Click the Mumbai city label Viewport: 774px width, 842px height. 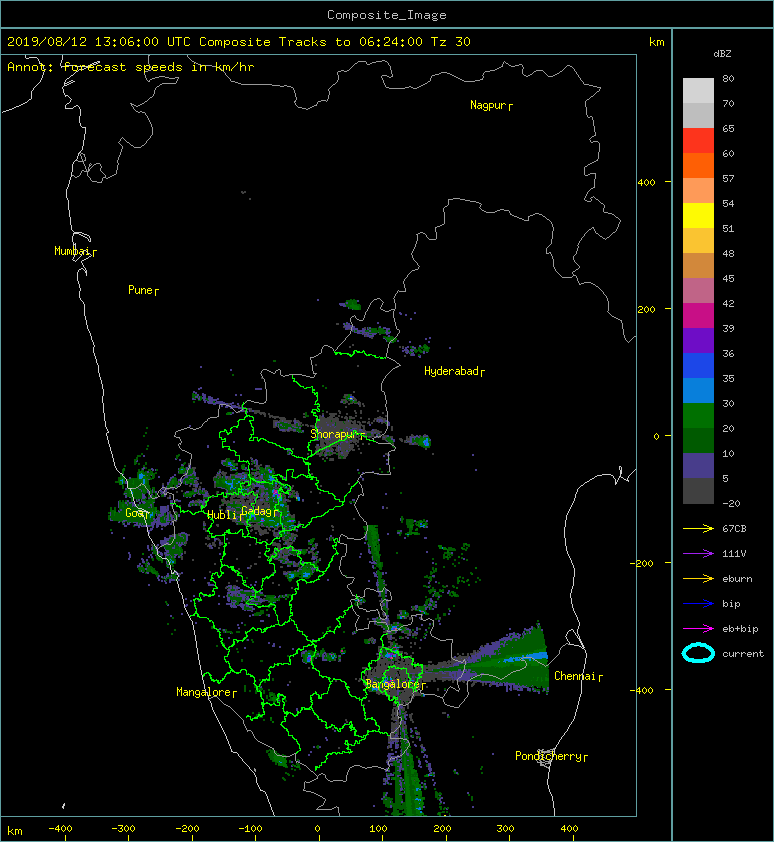coord(72,251)
